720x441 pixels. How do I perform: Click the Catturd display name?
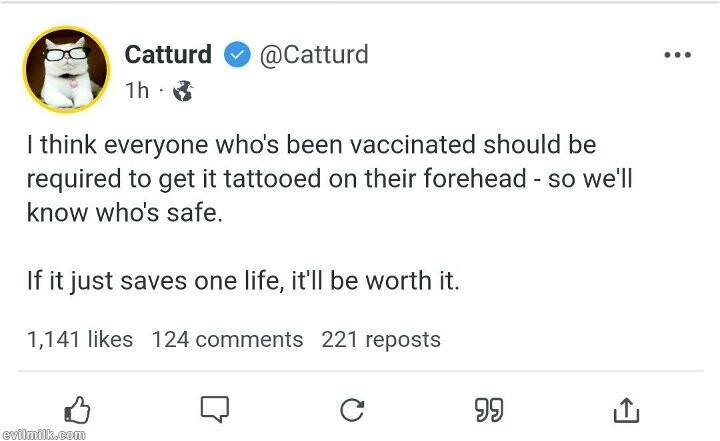tap(167, 55)
